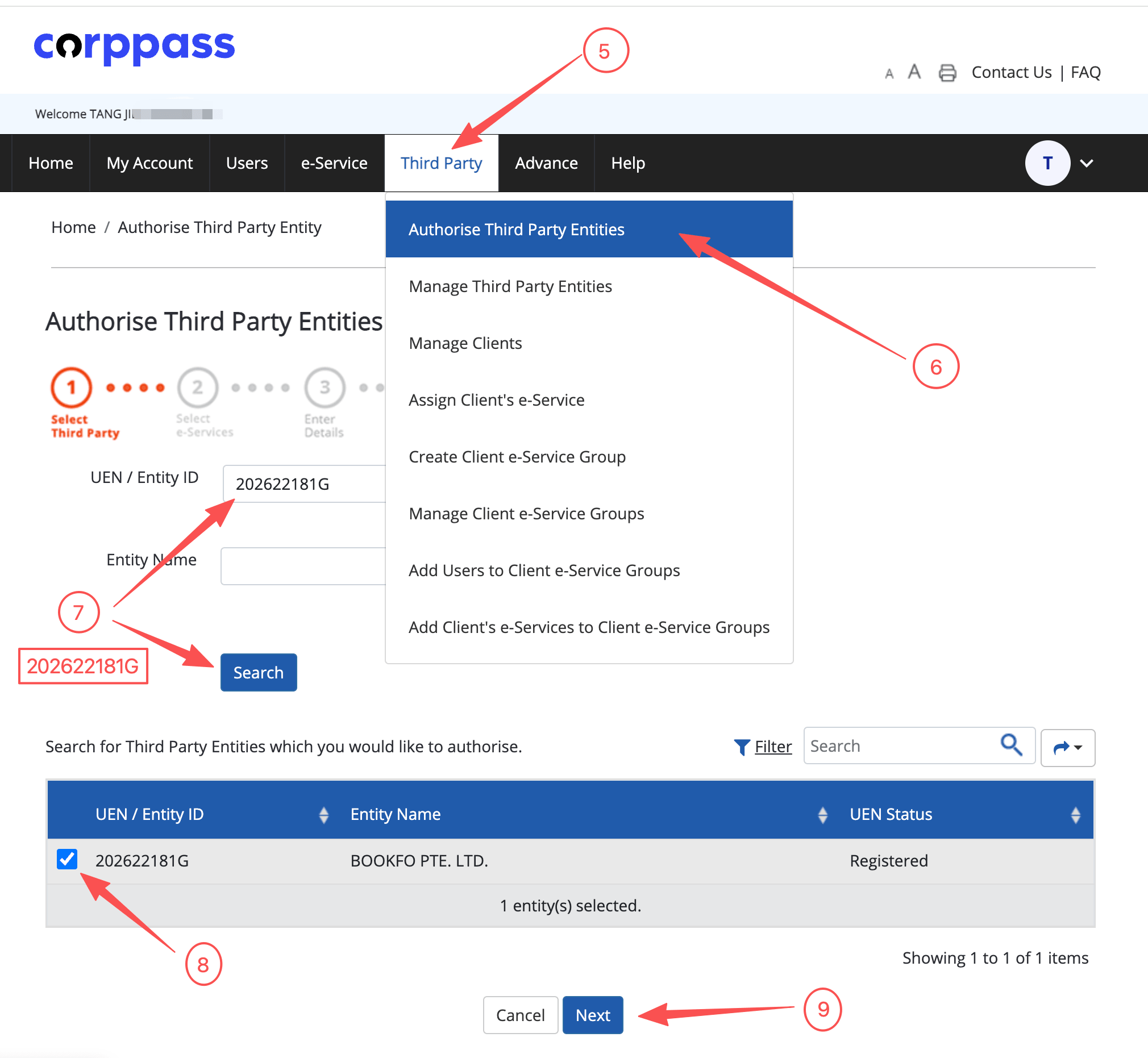Click the printer icon
The height and width of the screenshot is (1058, 1148).
[947, 73]
